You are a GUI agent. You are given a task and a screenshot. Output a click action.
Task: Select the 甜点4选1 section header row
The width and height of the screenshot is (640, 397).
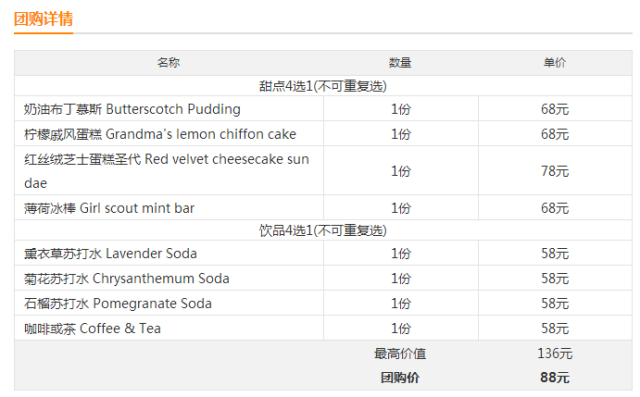(323, 86)
